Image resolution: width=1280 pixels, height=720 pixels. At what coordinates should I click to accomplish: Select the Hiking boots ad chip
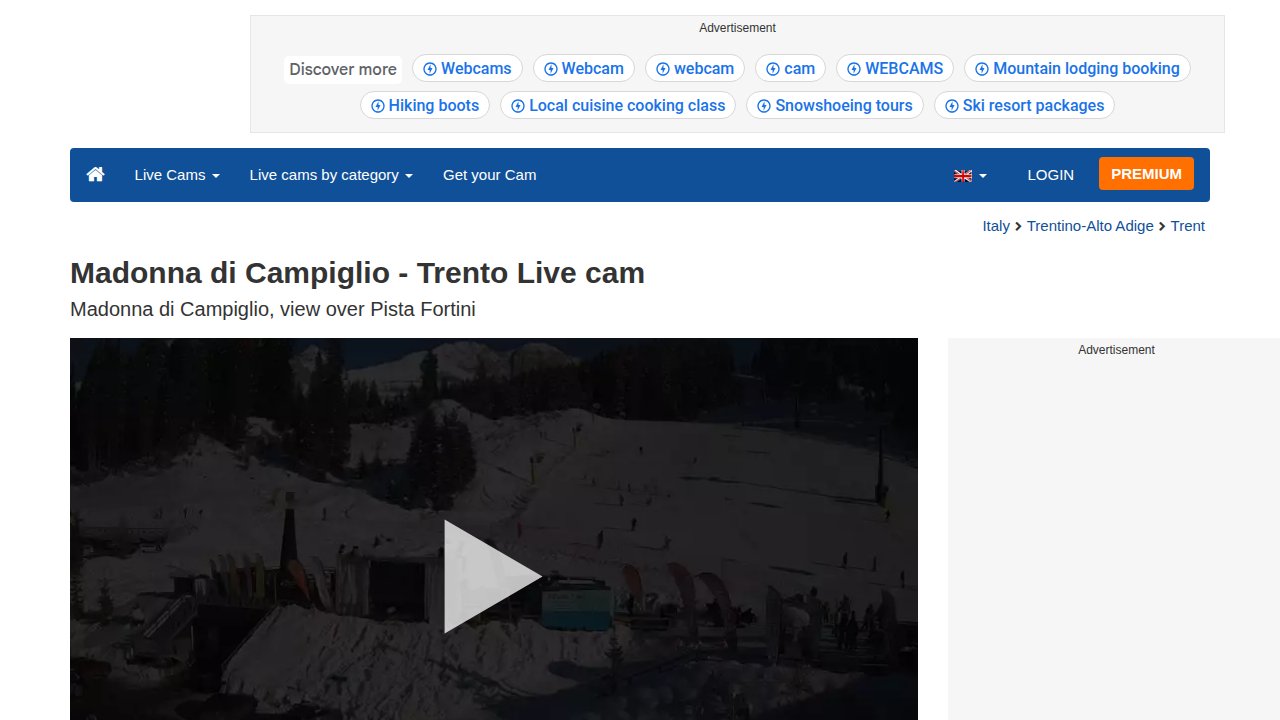point(424,106)
